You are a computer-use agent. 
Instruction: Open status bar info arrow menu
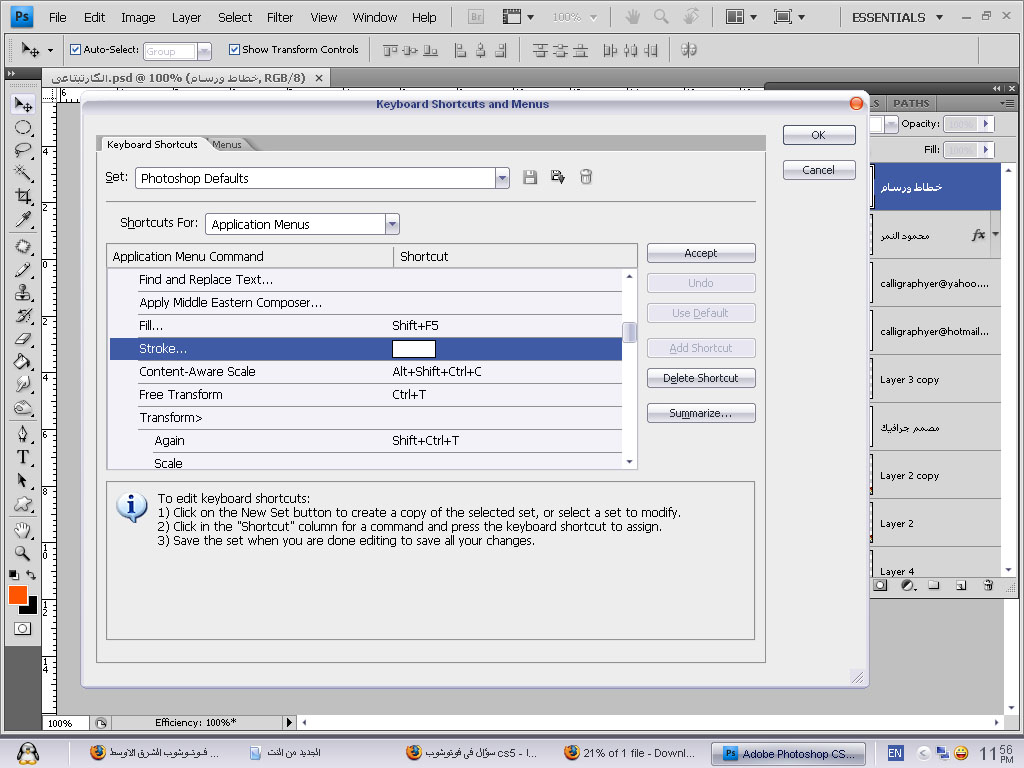(x=289, y=722)
